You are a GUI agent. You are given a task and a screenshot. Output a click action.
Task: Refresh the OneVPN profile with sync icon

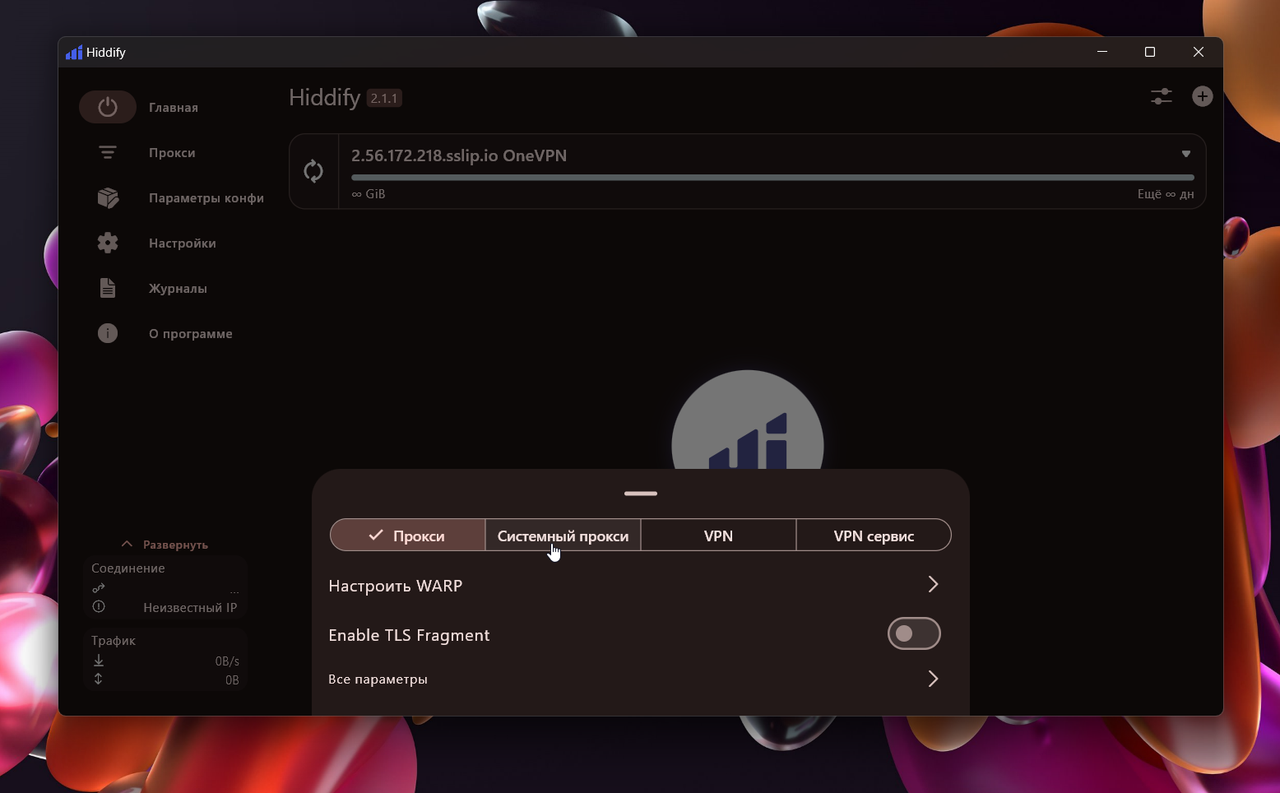click(x=314, y=171)
